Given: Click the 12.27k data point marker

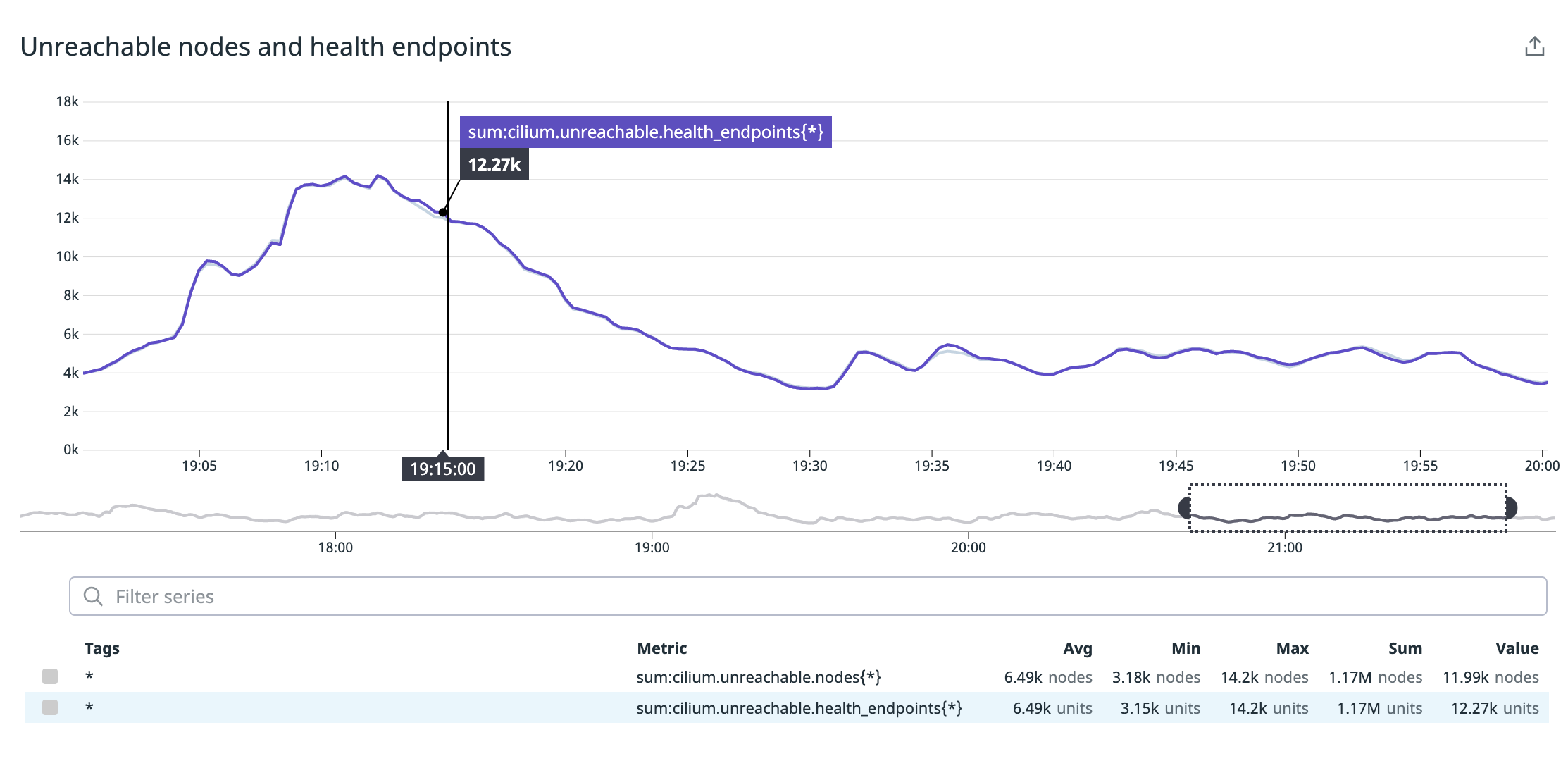Looking at the screenshot, I should [442, 212].
